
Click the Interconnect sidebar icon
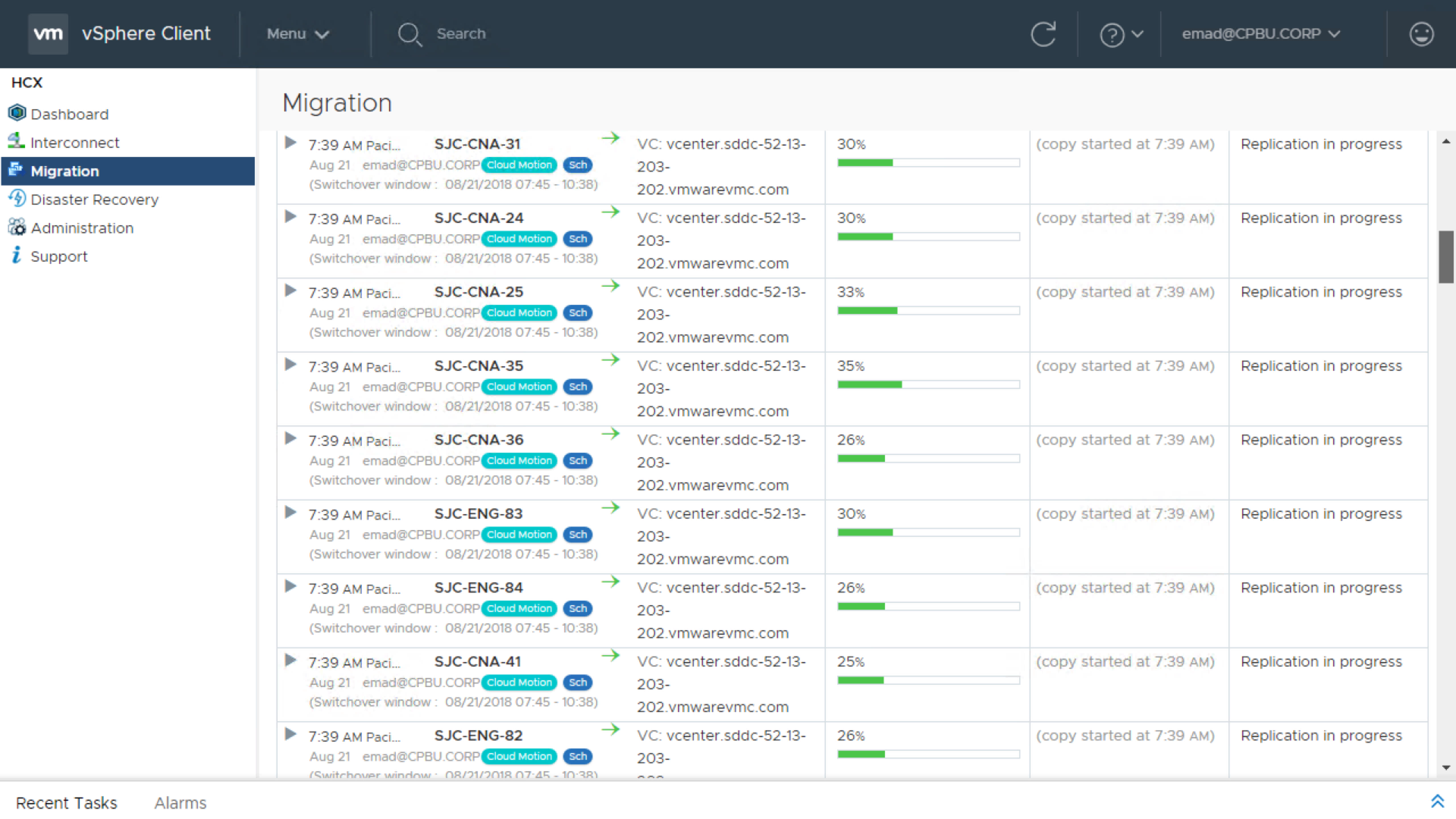[17, 141]
